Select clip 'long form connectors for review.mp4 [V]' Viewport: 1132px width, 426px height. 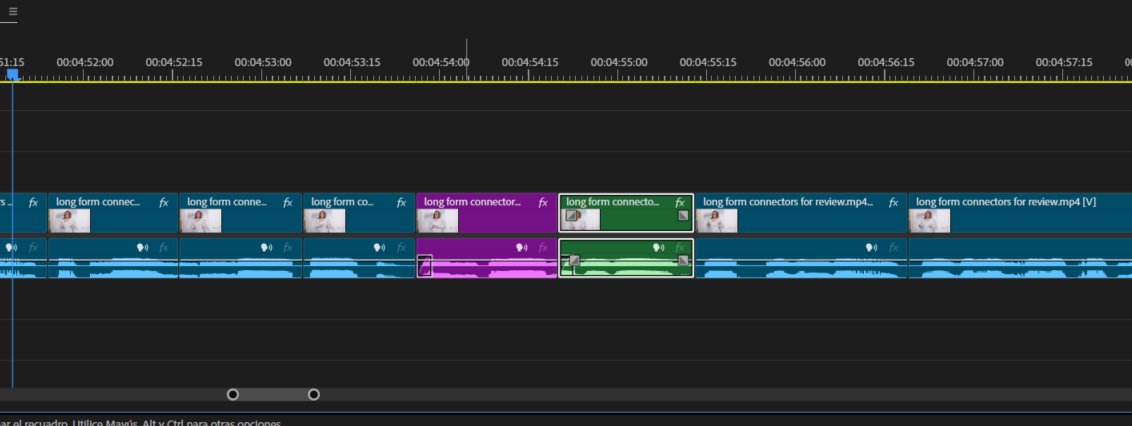pyautogui.click(x=1019, y=213)
